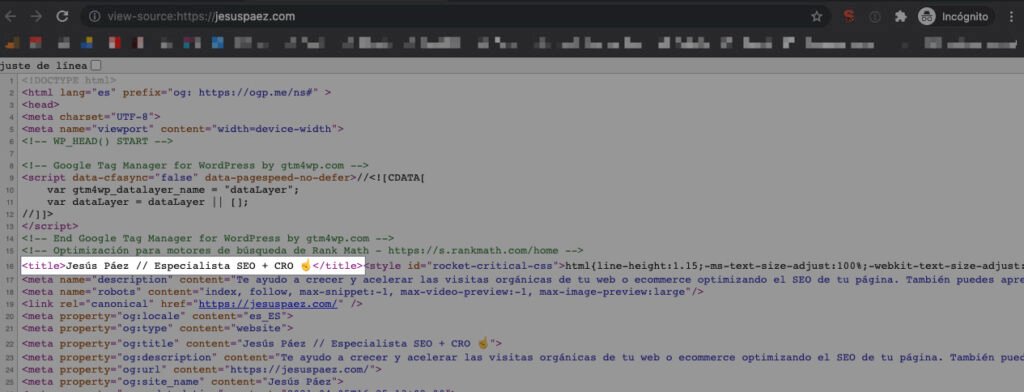
Task: Click the meta name="viewport" line
Action: point(182,129)
